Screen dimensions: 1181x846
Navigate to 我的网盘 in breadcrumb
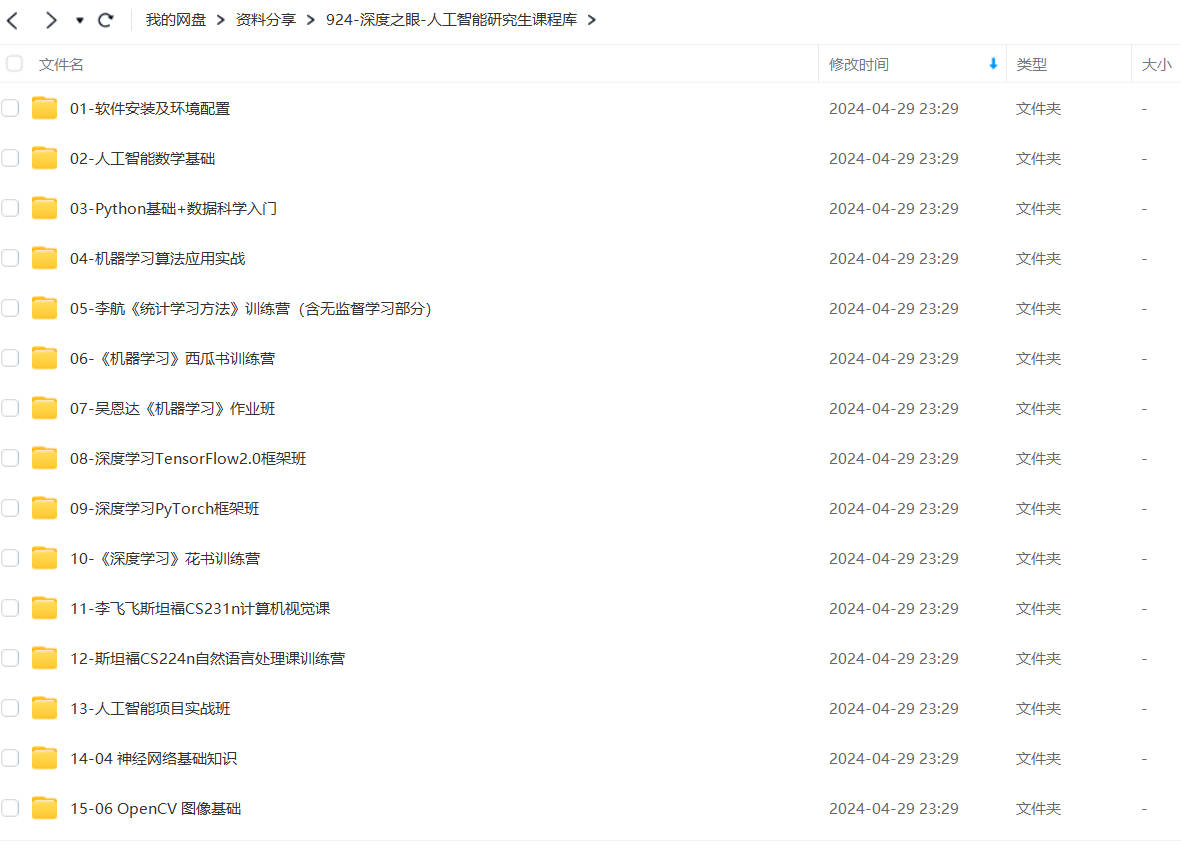point(175,20)
